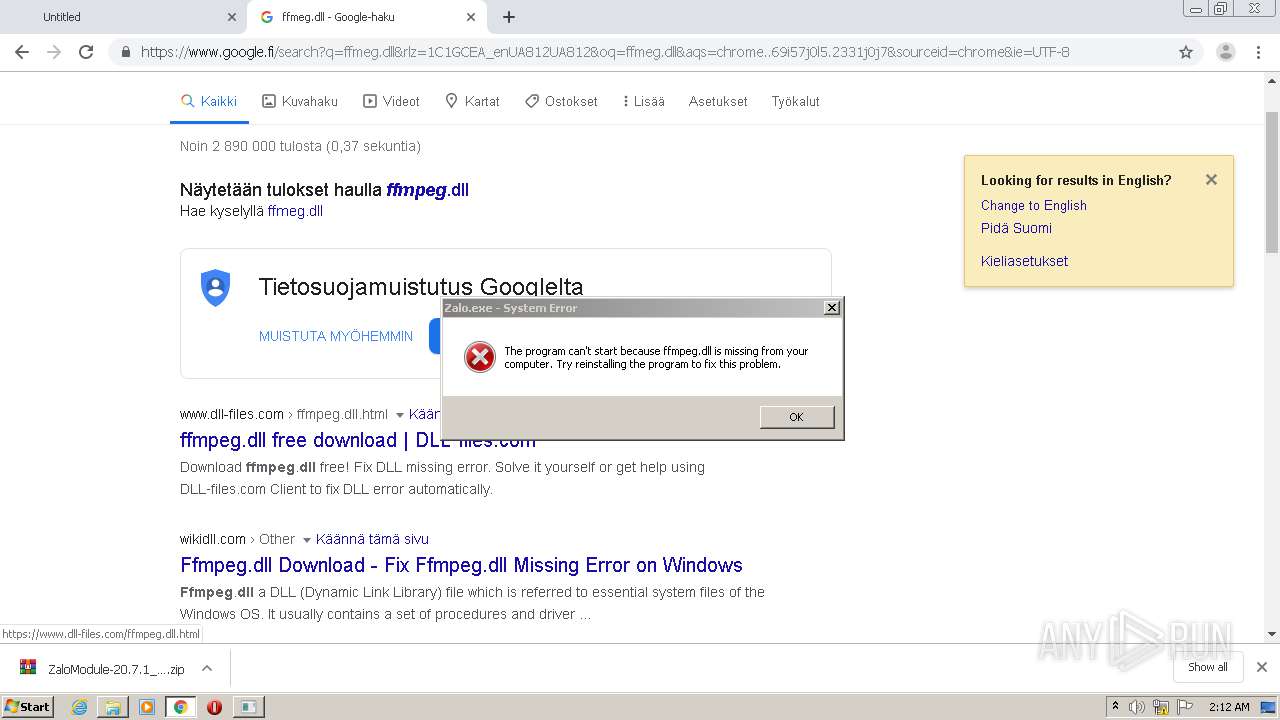1280x720 pixels.
Task: Open the Kuvahaku image search tab
Action: pos(300,101)
